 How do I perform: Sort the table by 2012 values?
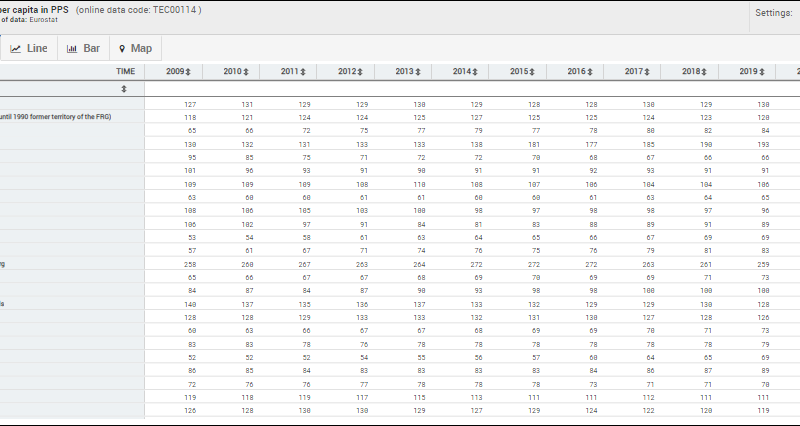point(360,72)
